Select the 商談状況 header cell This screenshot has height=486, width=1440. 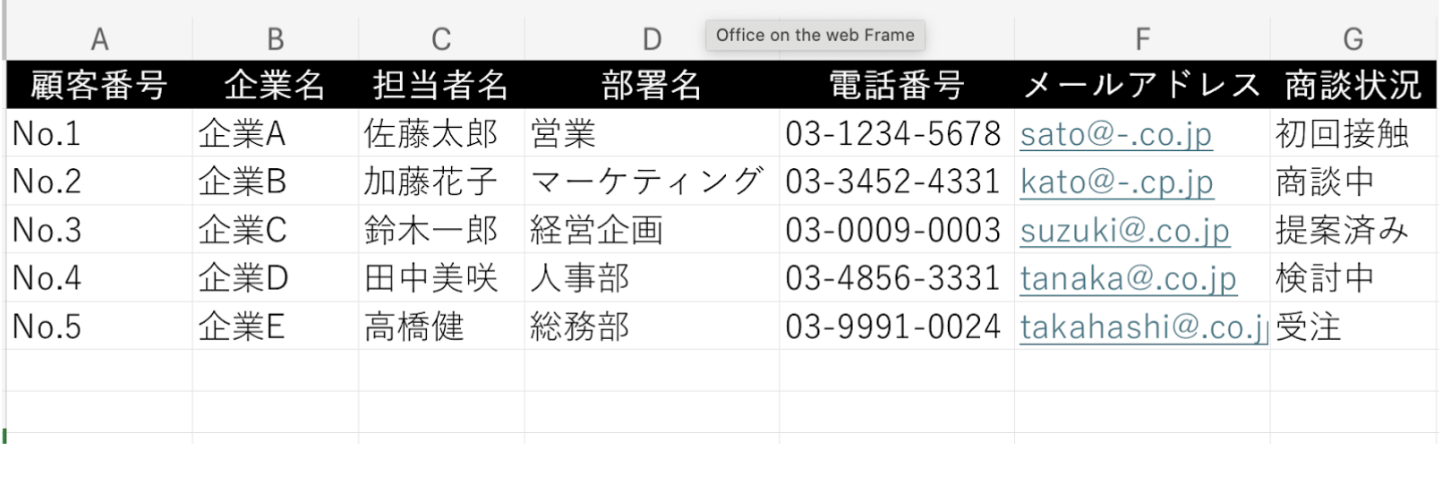tap(1353, 86)
